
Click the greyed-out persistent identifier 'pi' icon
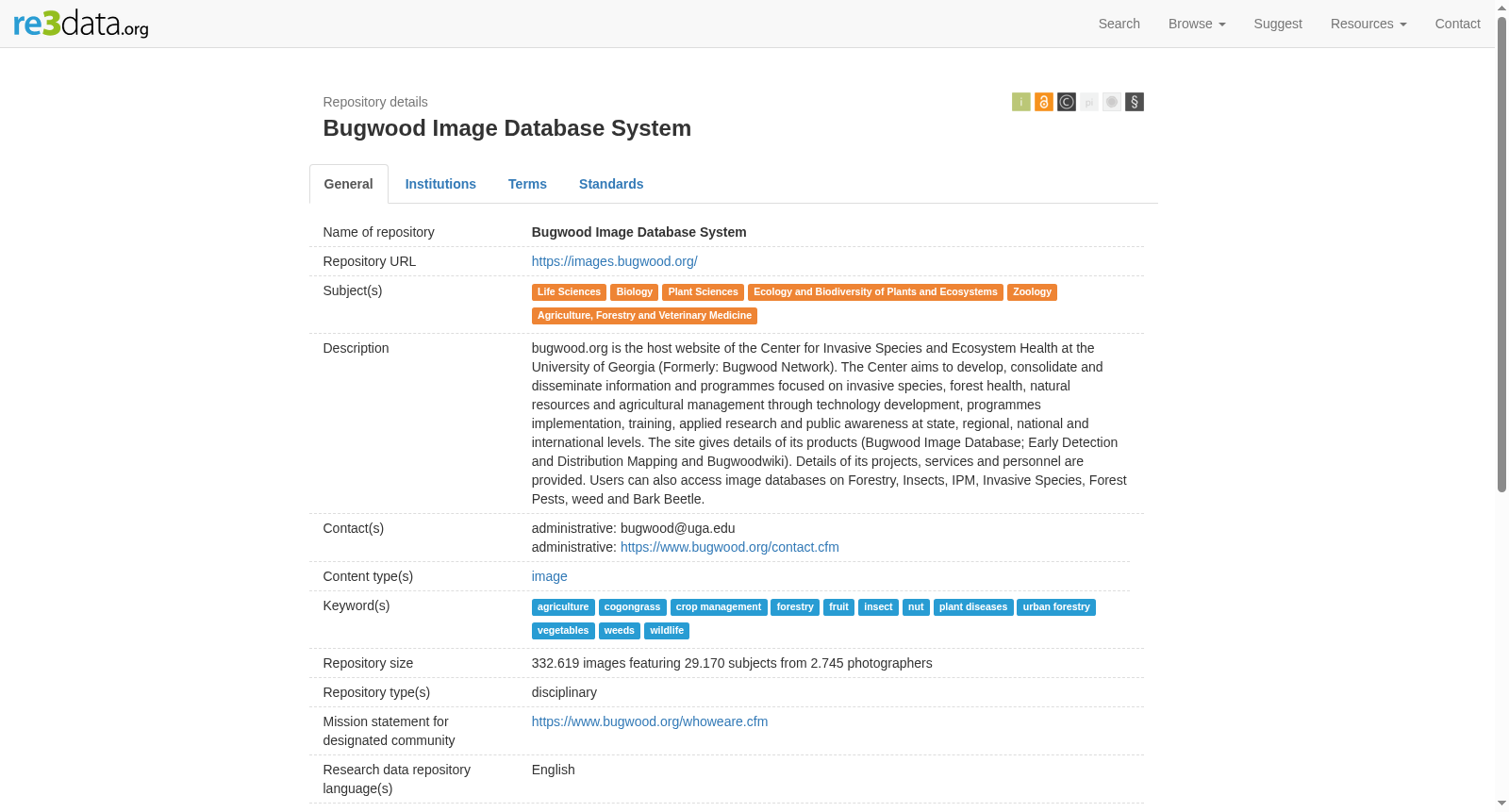tap(1089, 102)
